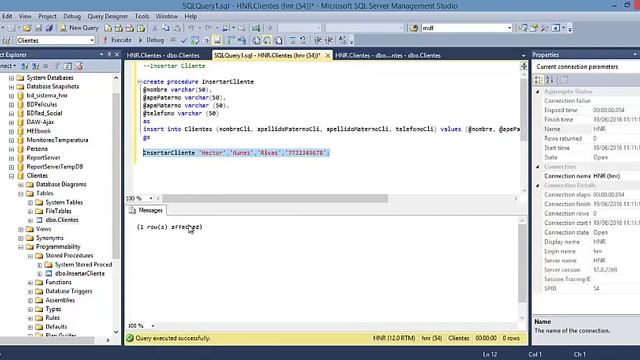Image resolution: width=640 pixels, height=360 pixels.
Task: Collapse the create procedure code block
Action: pyautogui.click(x=140, y=82)
